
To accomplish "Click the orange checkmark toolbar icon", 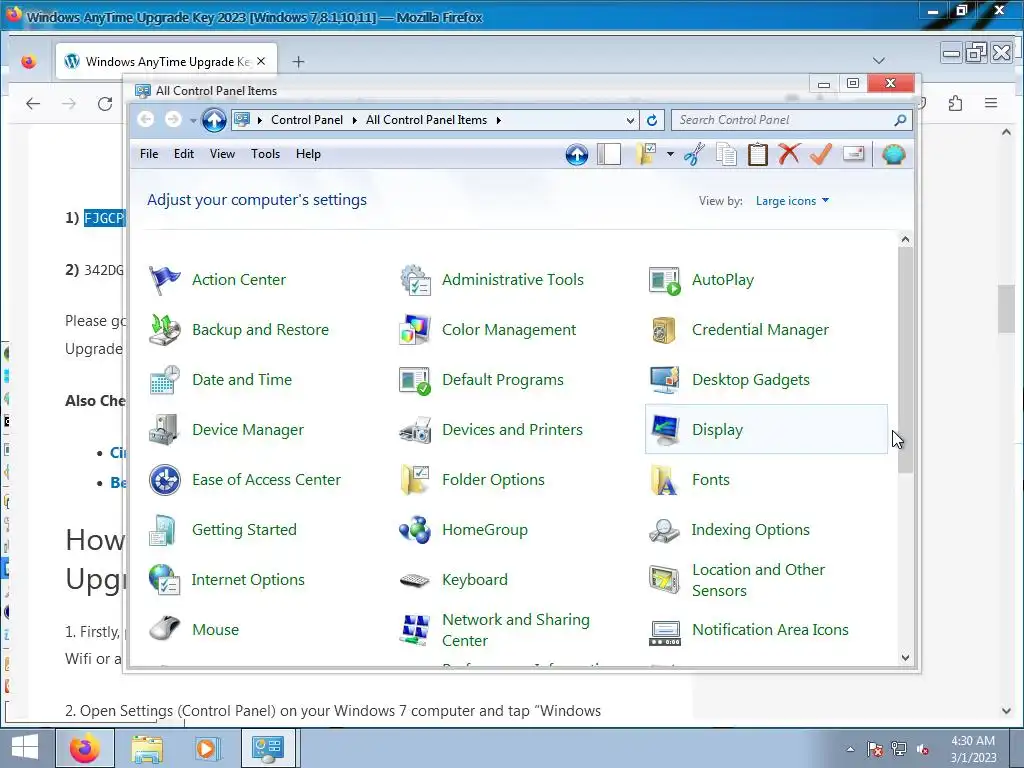I will 820,155.
